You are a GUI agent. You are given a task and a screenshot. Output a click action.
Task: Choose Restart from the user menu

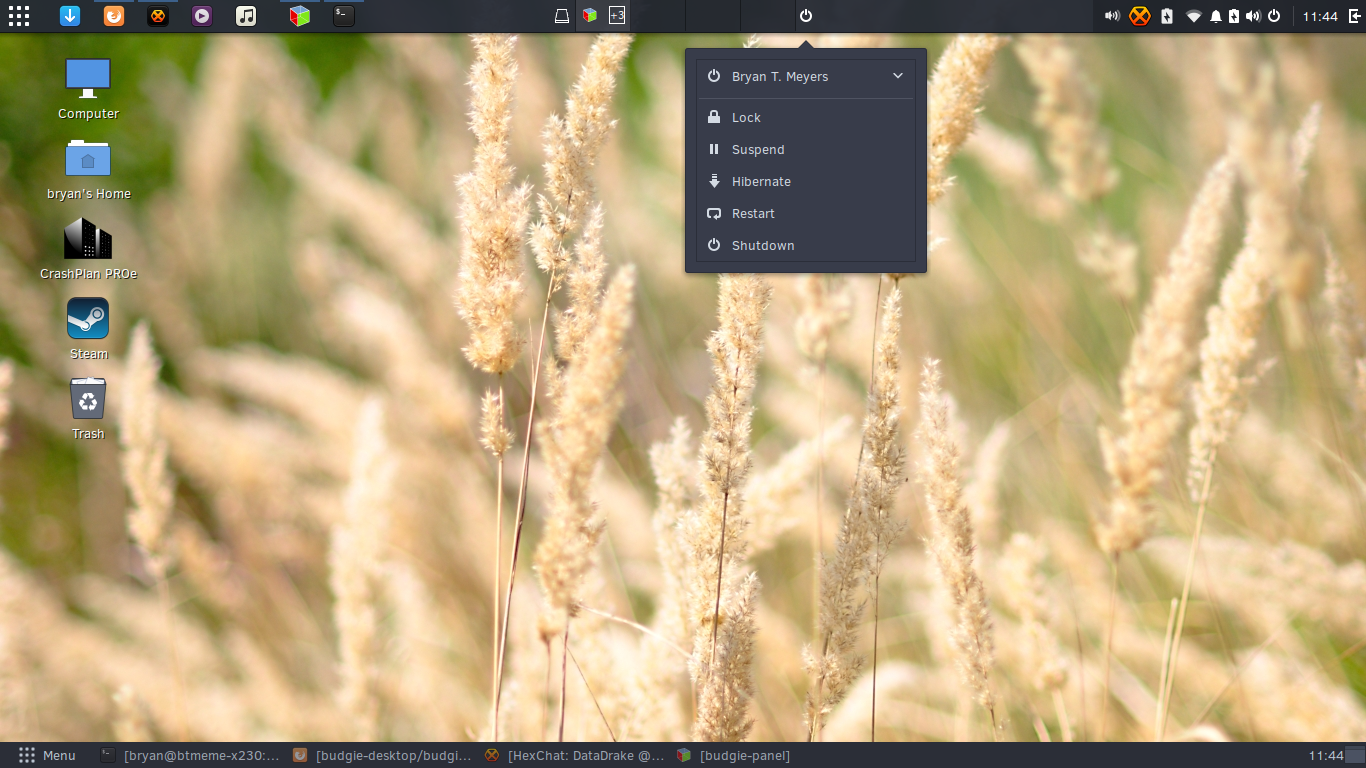tap(806, 213)
